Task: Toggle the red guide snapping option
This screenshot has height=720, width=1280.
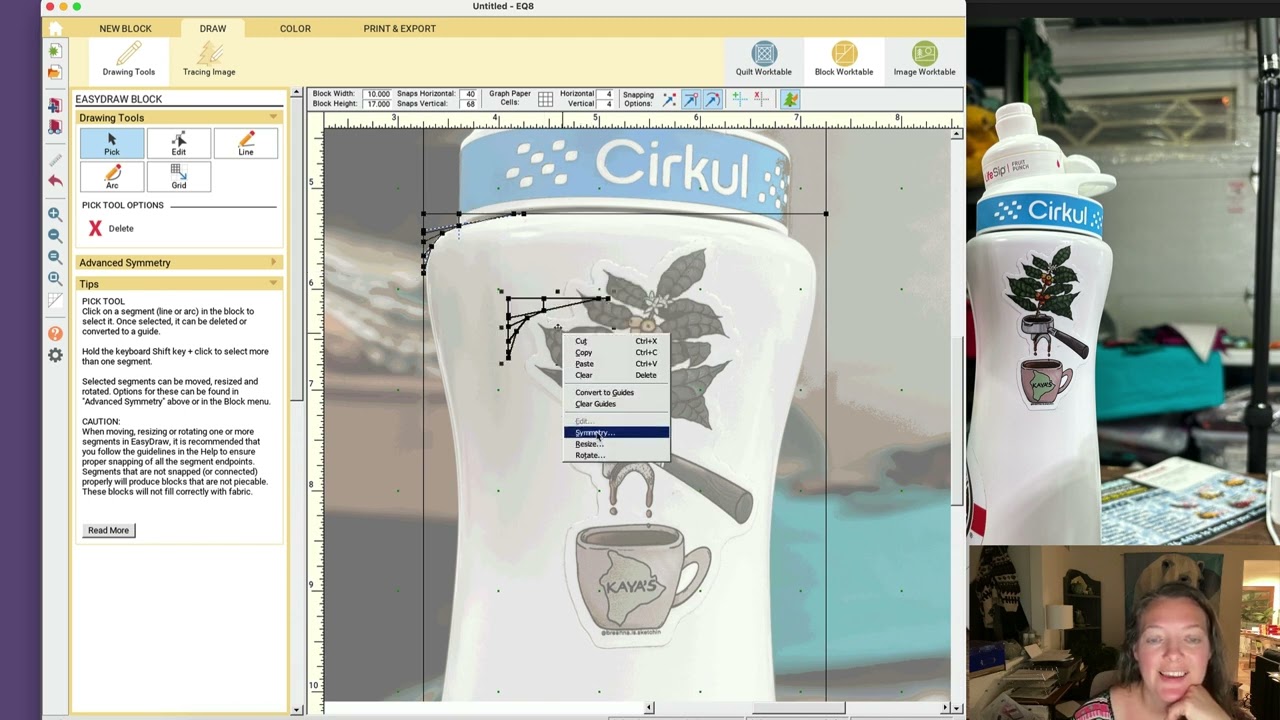Action: point(761,99)
